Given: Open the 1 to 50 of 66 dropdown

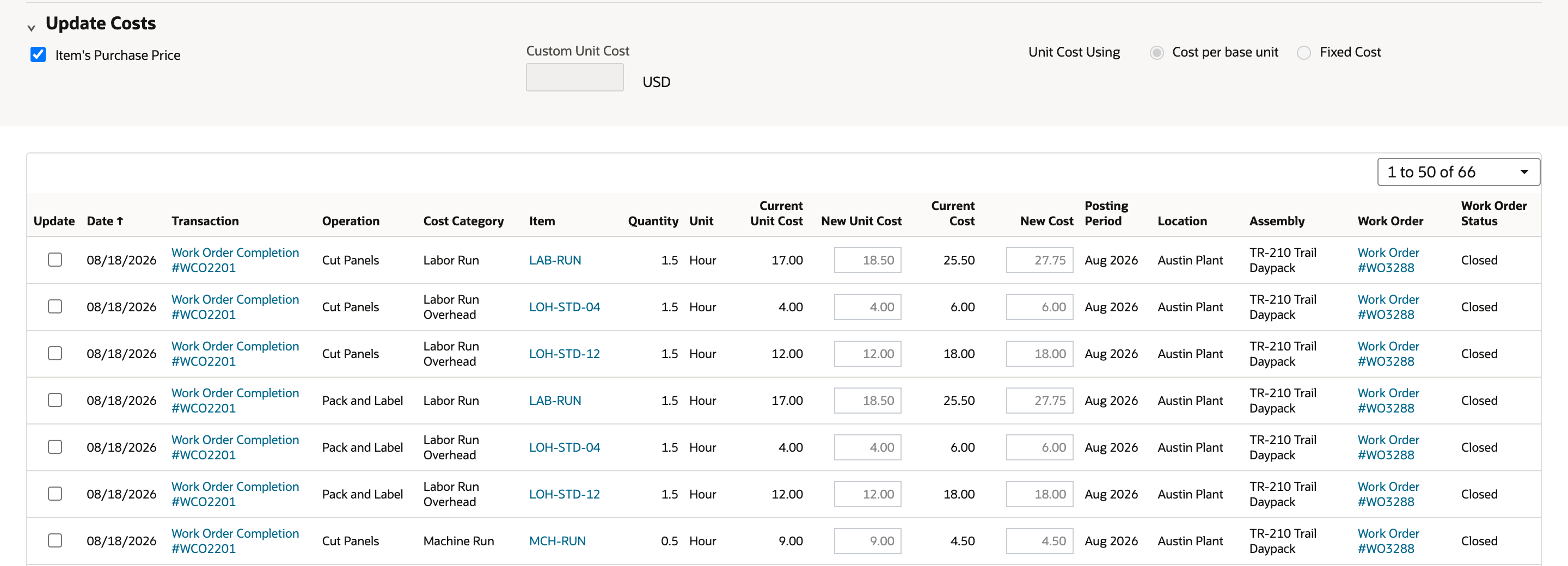Looking at the screenshot, I should (x=1459, y=172).
